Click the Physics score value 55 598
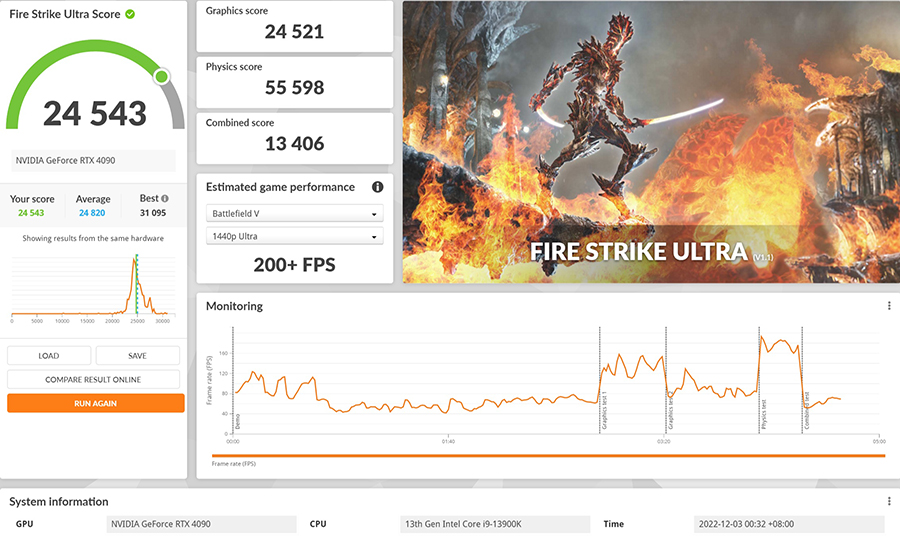900x536 pixels. 294,87
